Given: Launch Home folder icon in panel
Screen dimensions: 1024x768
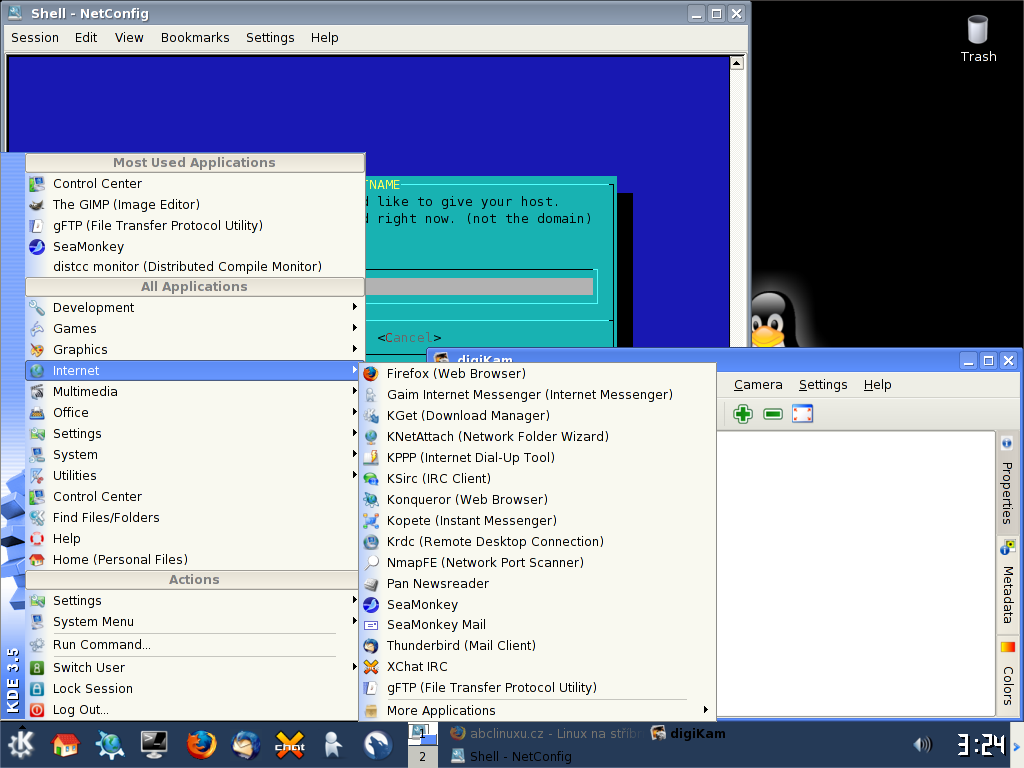Looking at the screenshot, I should 65,744.
